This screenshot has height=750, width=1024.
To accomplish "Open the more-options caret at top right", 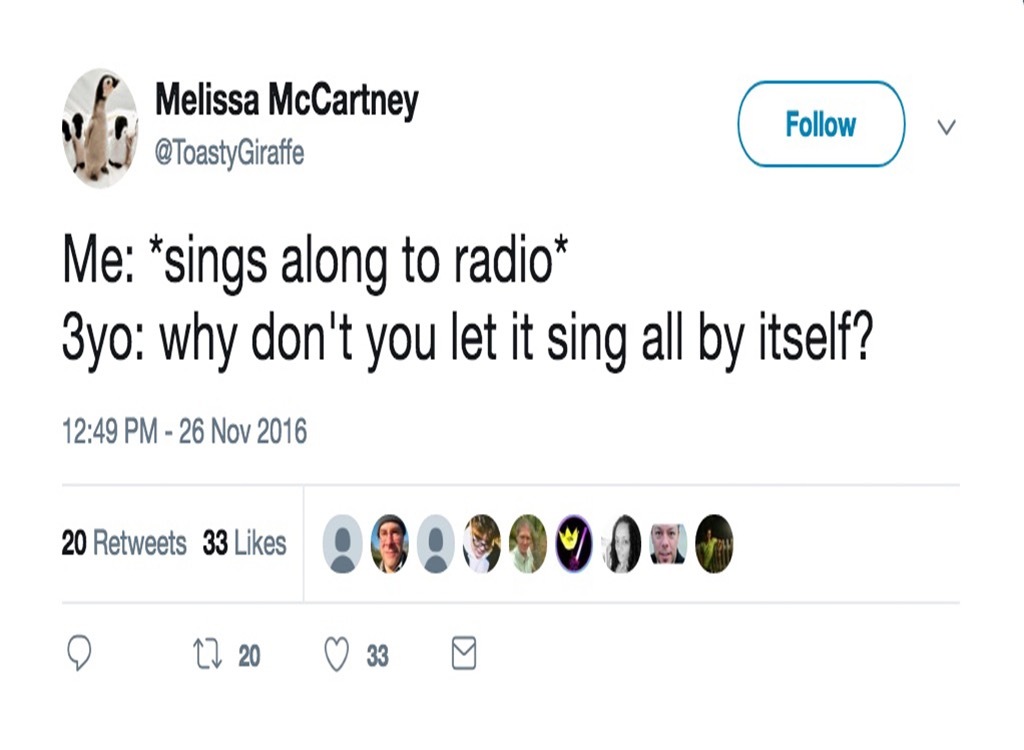I will pos(946,127).
